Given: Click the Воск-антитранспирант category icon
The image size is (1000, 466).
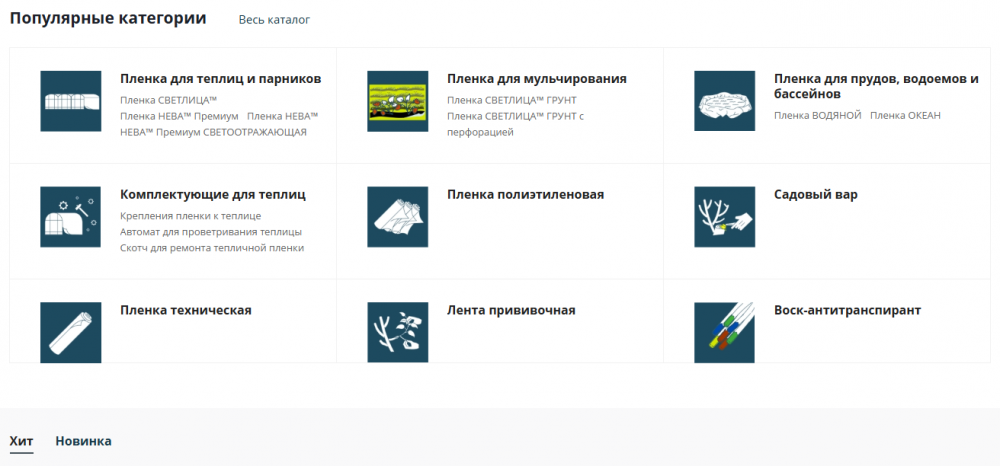Looking at the screenshot, I should (x=724, y=332).
